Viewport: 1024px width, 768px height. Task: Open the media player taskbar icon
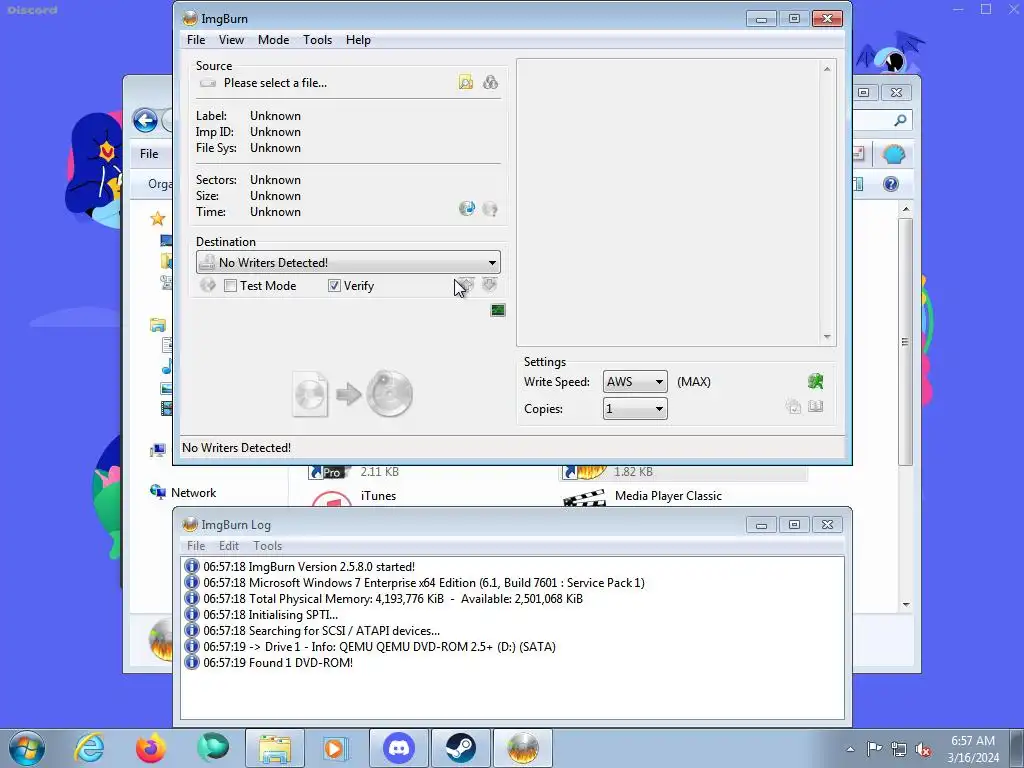tap(334, 748)
